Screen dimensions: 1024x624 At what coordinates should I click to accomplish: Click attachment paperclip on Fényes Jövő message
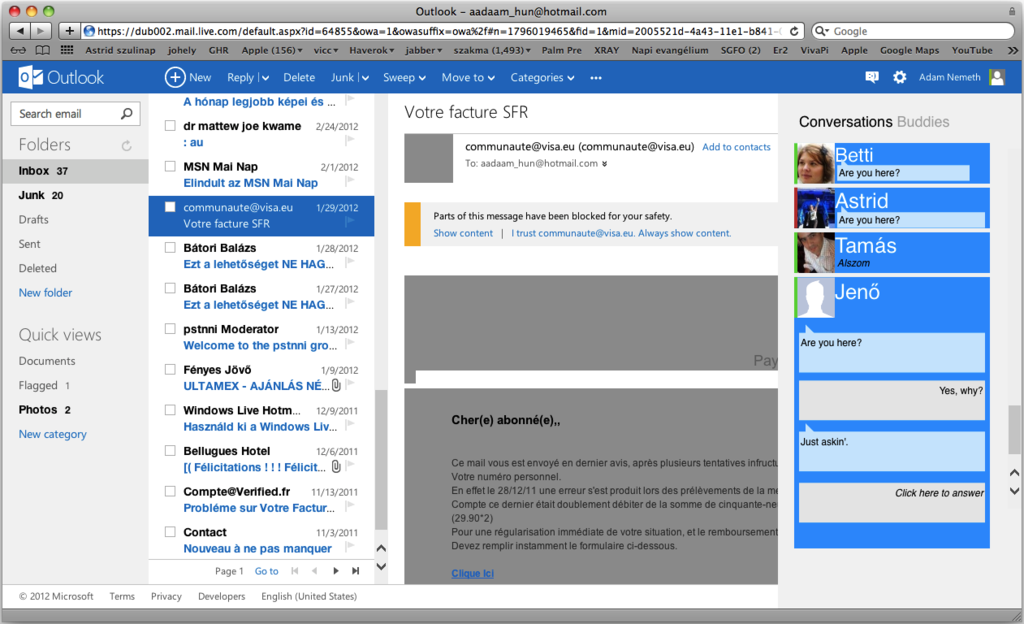(x=336, y=385)
